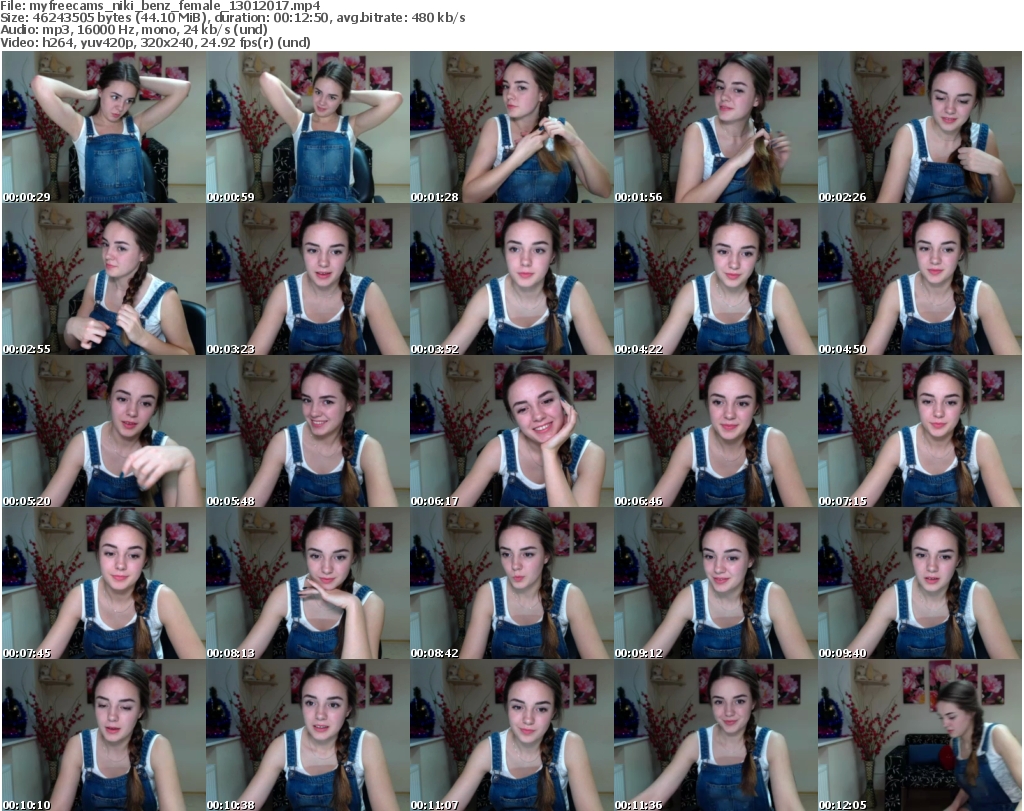Choose the 00:02:55 thumbnail
The width and height of the screenshot is (1024, 811).
103,279
